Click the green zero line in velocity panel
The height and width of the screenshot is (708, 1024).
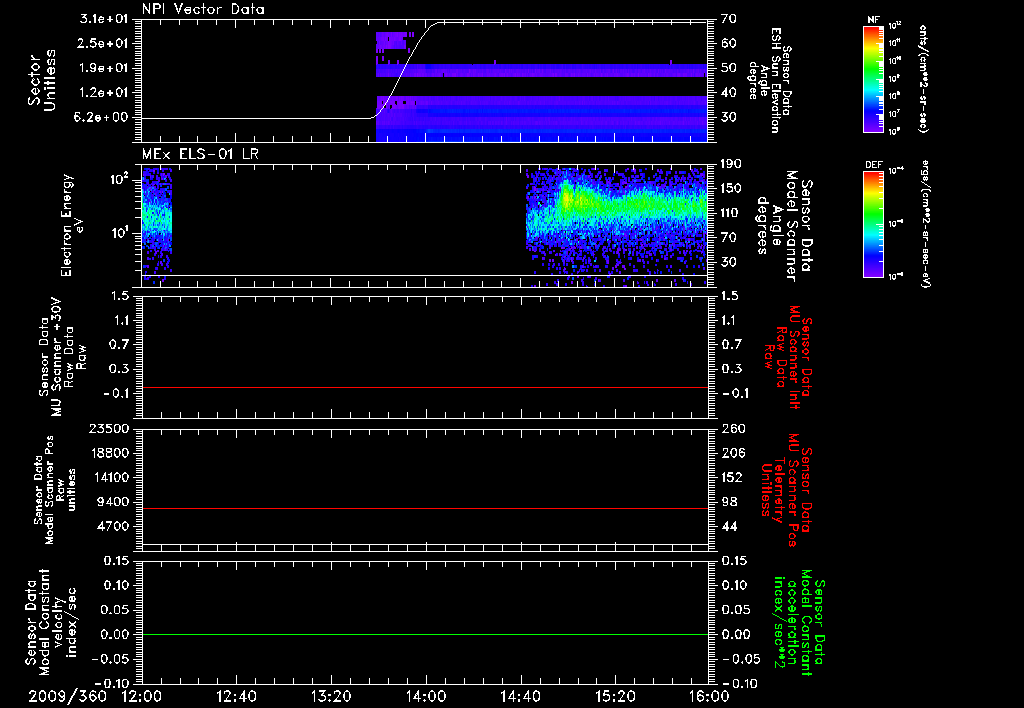[x=424, y=634]
